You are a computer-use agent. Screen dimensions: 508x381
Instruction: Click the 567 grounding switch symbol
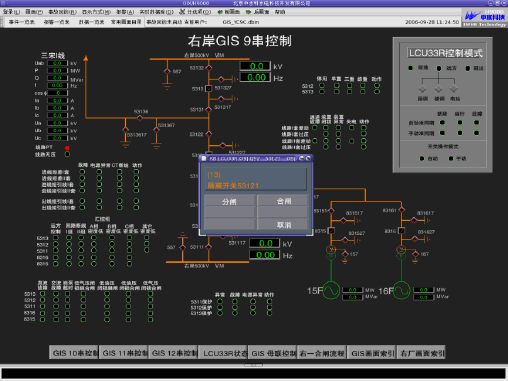click(167, 71)
